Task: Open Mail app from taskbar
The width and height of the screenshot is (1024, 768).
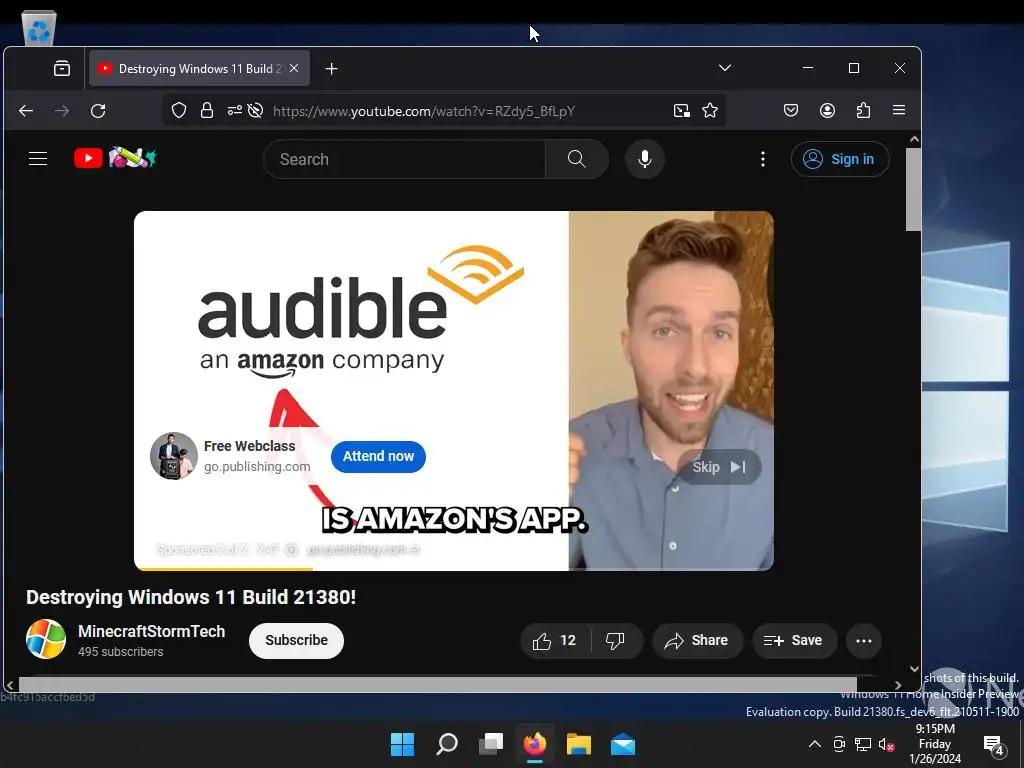Action: 623,744
